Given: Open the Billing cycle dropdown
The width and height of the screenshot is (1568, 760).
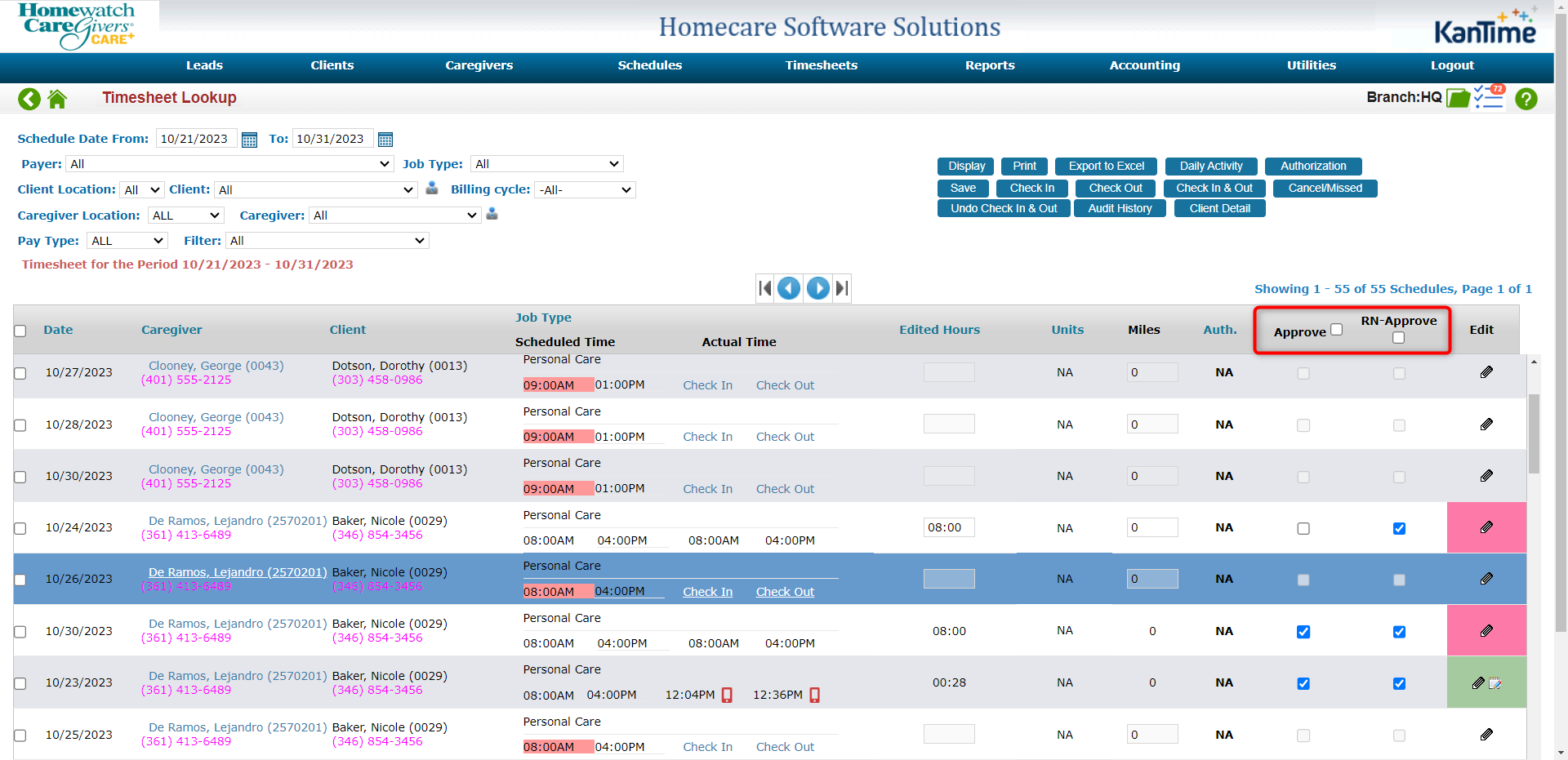Looking at the screenshot, I should click(x=585, y=190).
